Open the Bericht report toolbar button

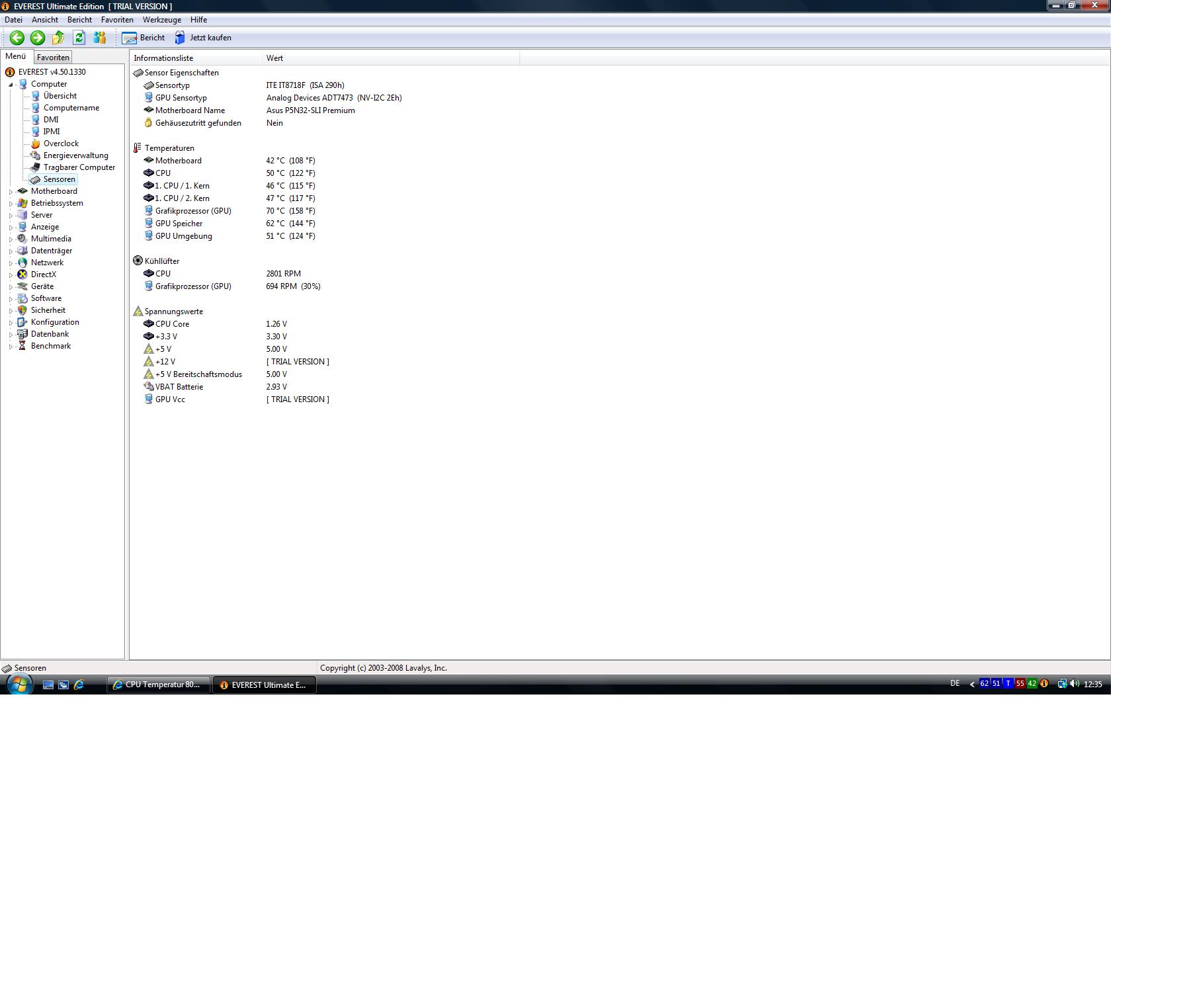(143, 38)
